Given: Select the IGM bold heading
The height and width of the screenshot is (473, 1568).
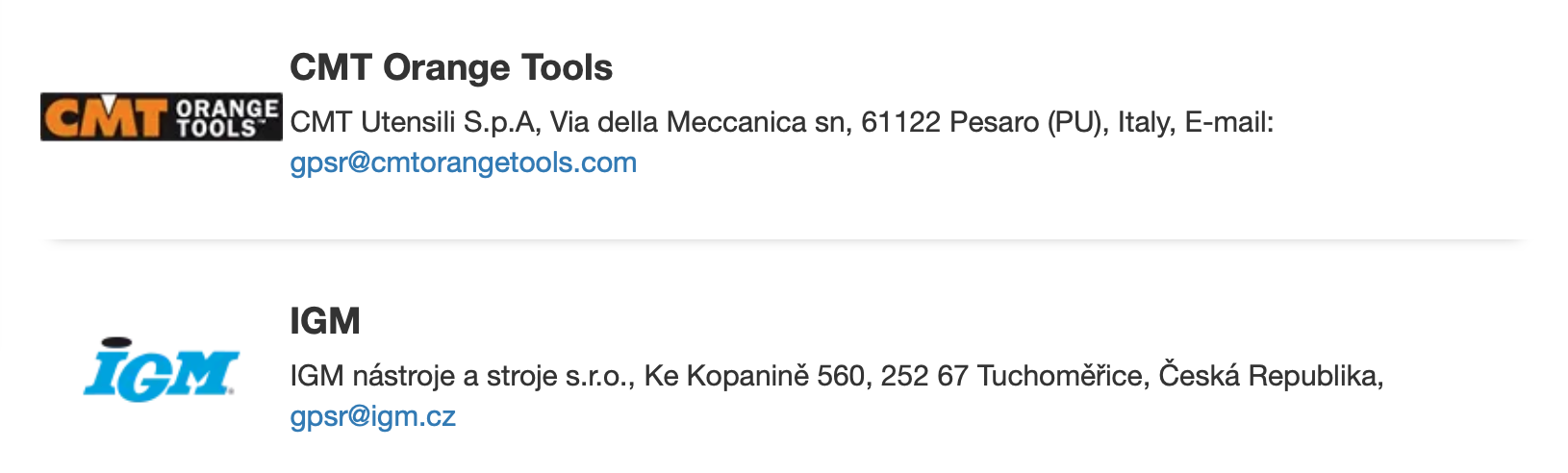Looking at the screenshot, I should point(325,321).
